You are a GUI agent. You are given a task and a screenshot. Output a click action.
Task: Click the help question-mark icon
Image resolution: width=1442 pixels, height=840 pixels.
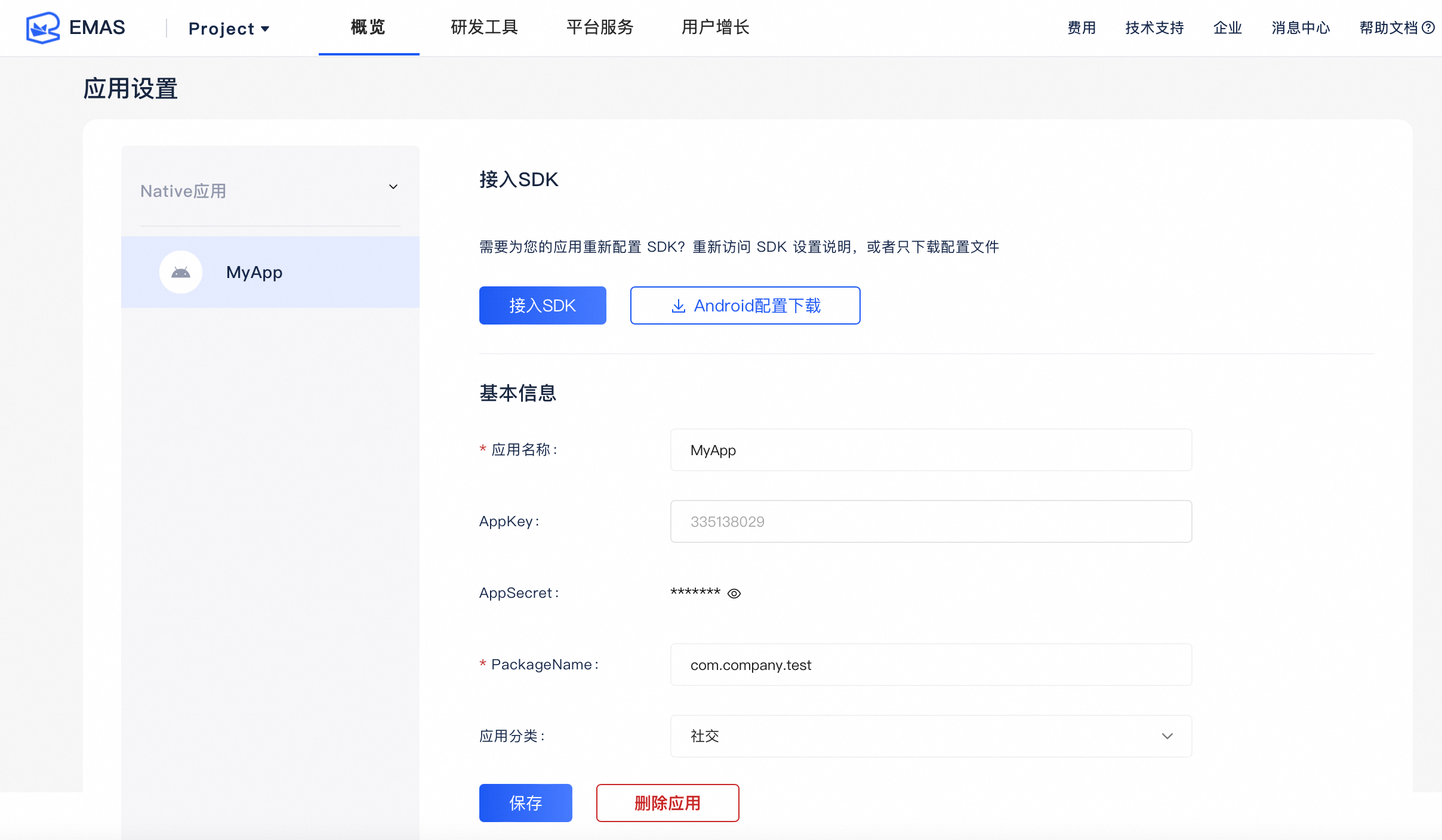(1428, 28)
